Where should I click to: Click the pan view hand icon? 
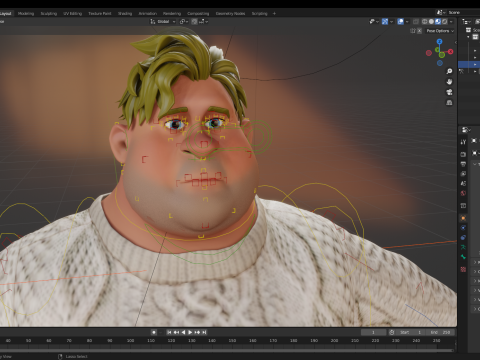click(x=449, y=82)
